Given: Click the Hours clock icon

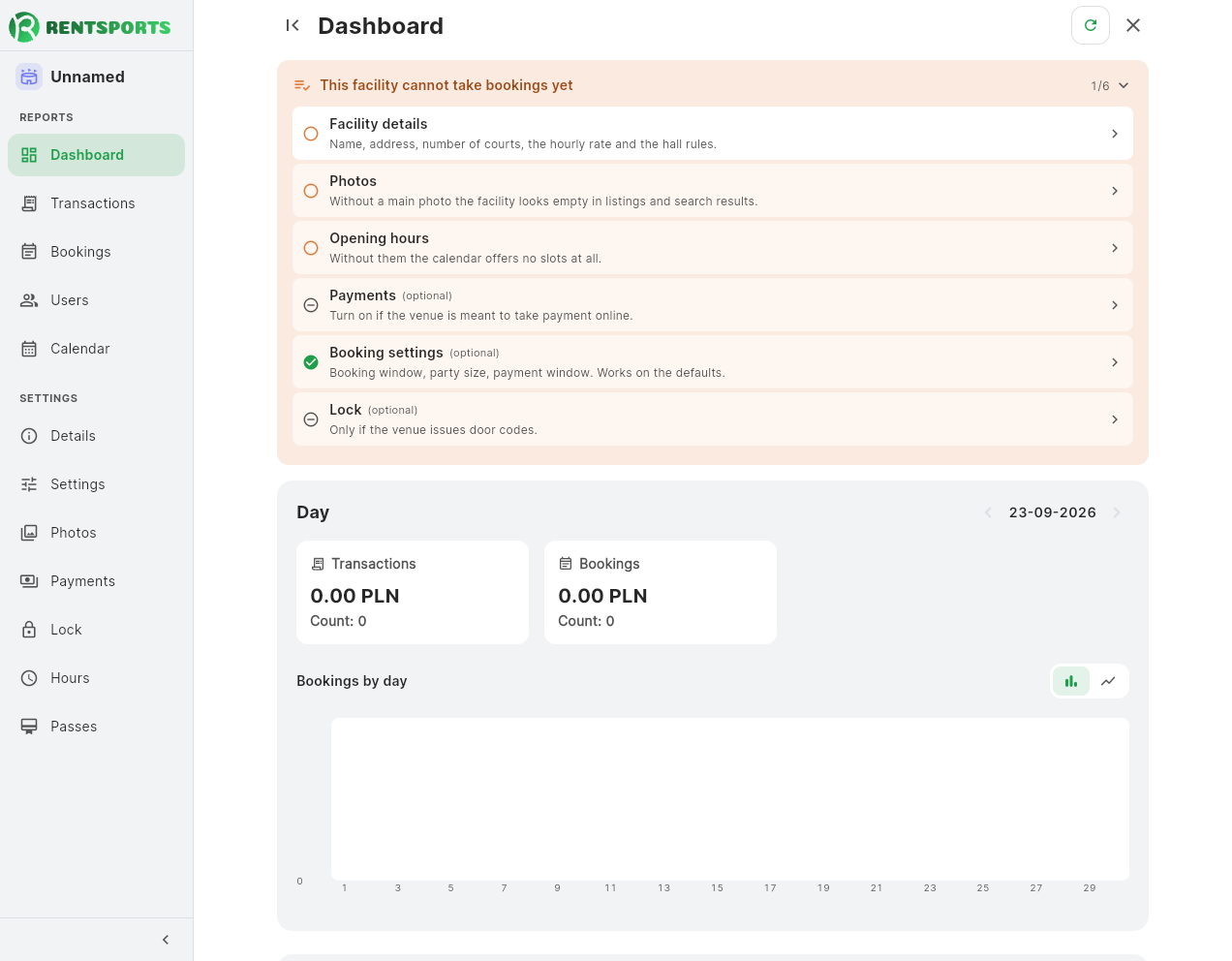Looking at the screenshot, I should point(29,678).
